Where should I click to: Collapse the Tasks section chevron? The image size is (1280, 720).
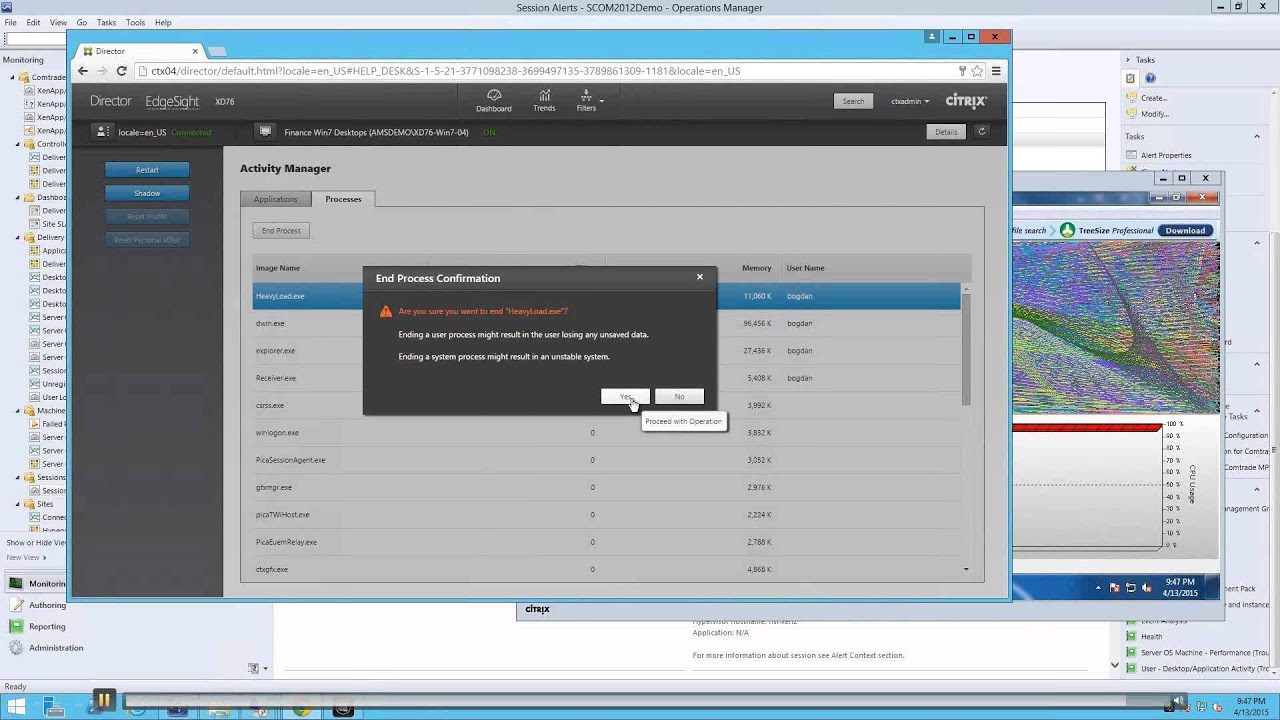click(1257, 136)
